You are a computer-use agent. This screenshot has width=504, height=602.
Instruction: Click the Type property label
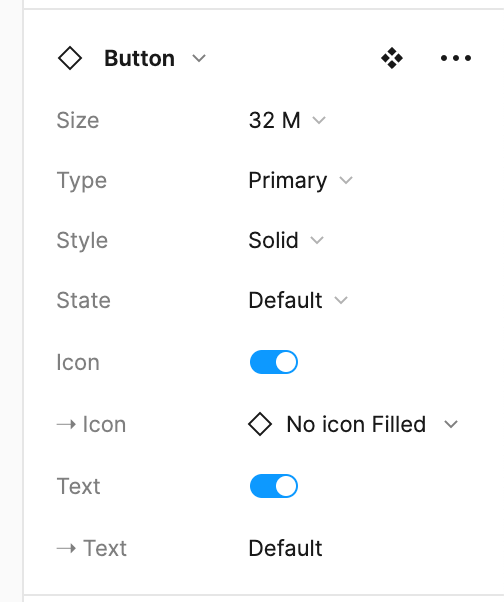[82, 181]
